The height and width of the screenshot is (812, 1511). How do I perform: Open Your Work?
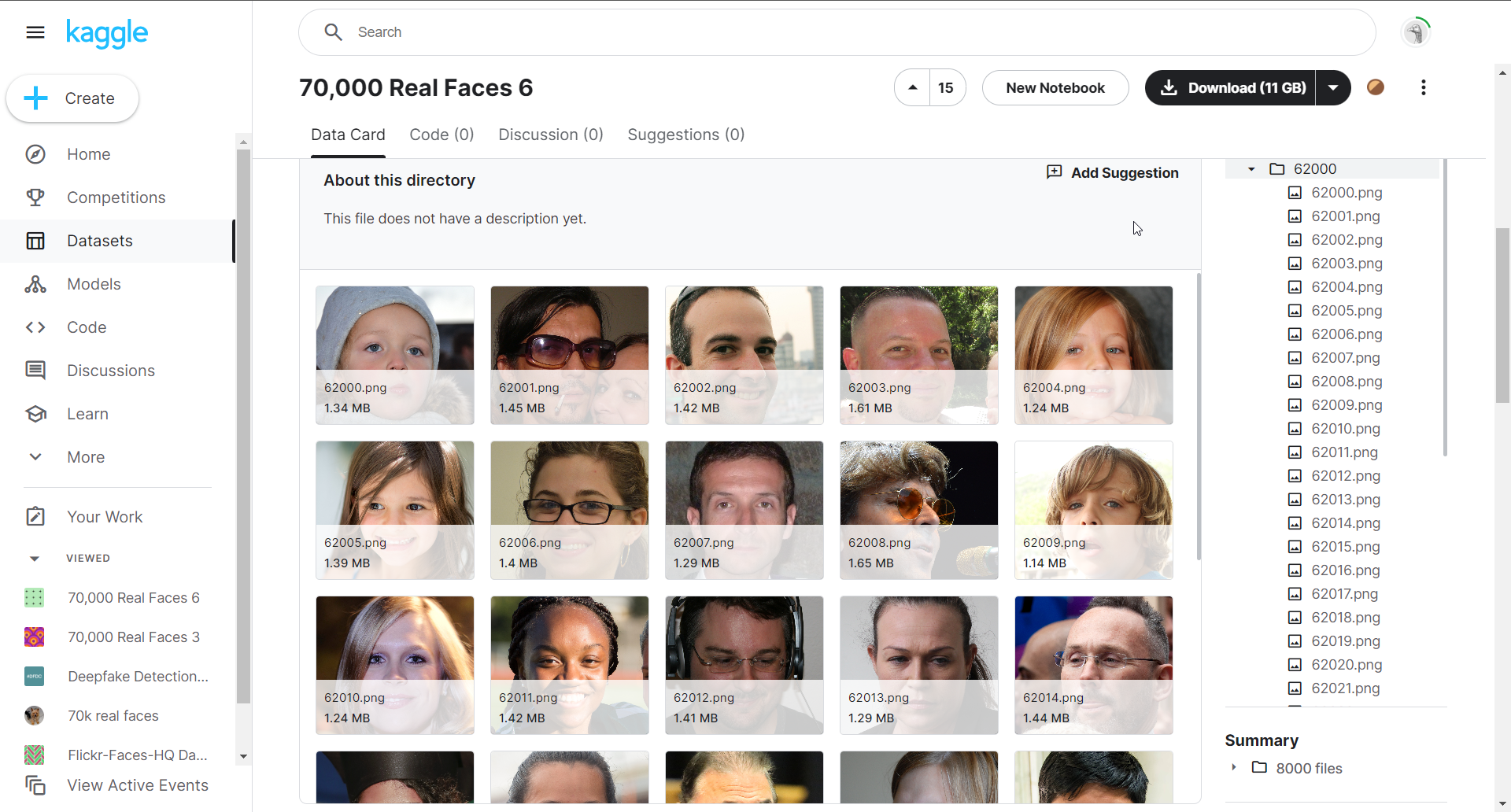pyautogui.click(x=104, y=516)
